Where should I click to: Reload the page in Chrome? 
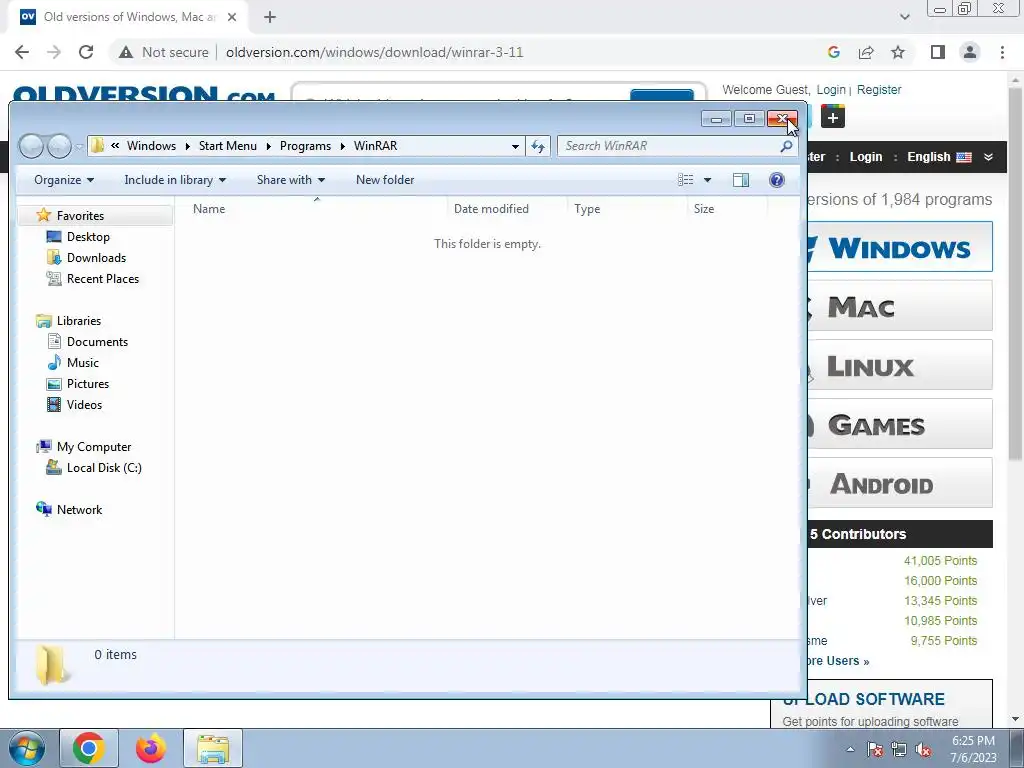(86, 52)
